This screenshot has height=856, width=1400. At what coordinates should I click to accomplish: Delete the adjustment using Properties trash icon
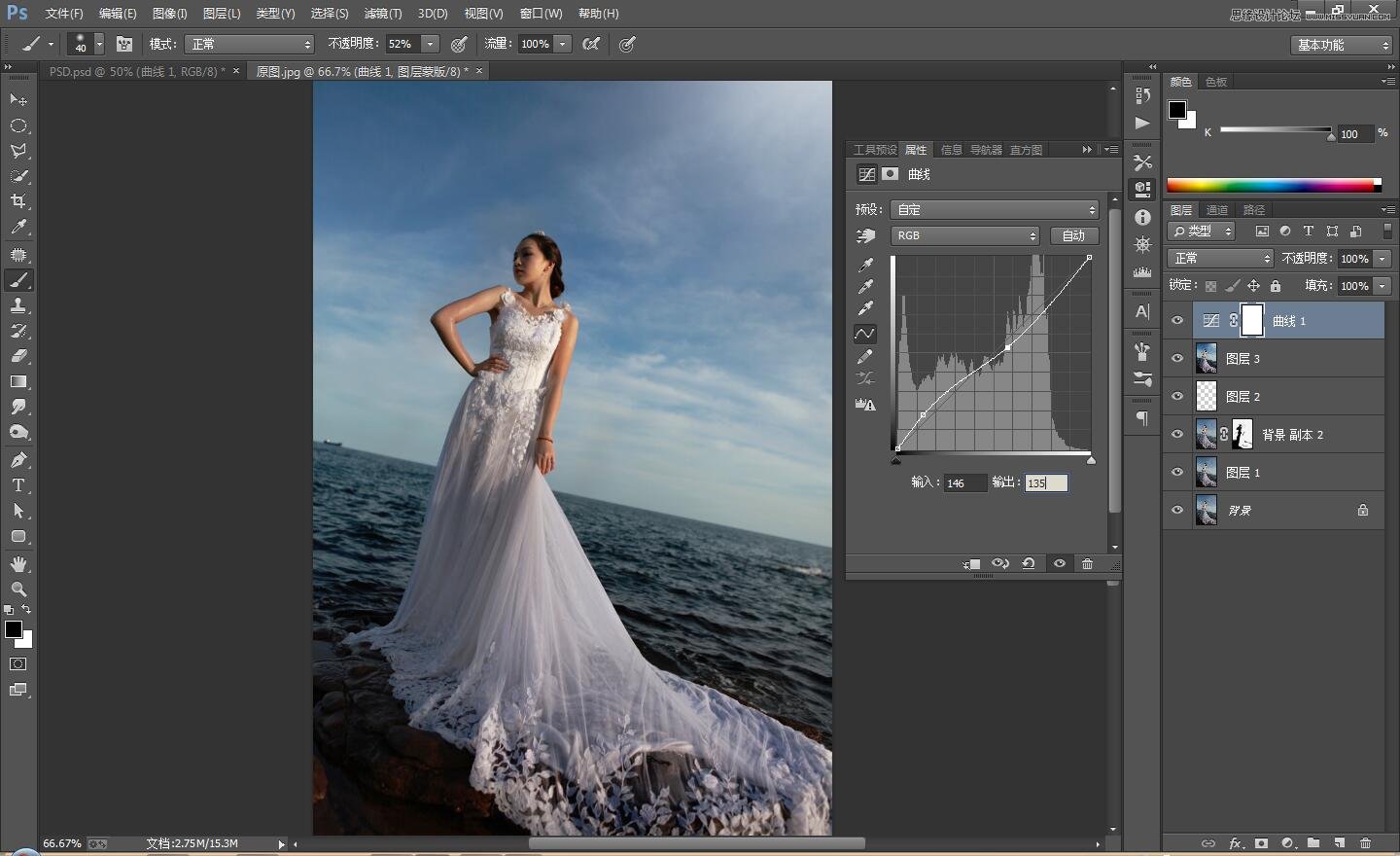1087,564
